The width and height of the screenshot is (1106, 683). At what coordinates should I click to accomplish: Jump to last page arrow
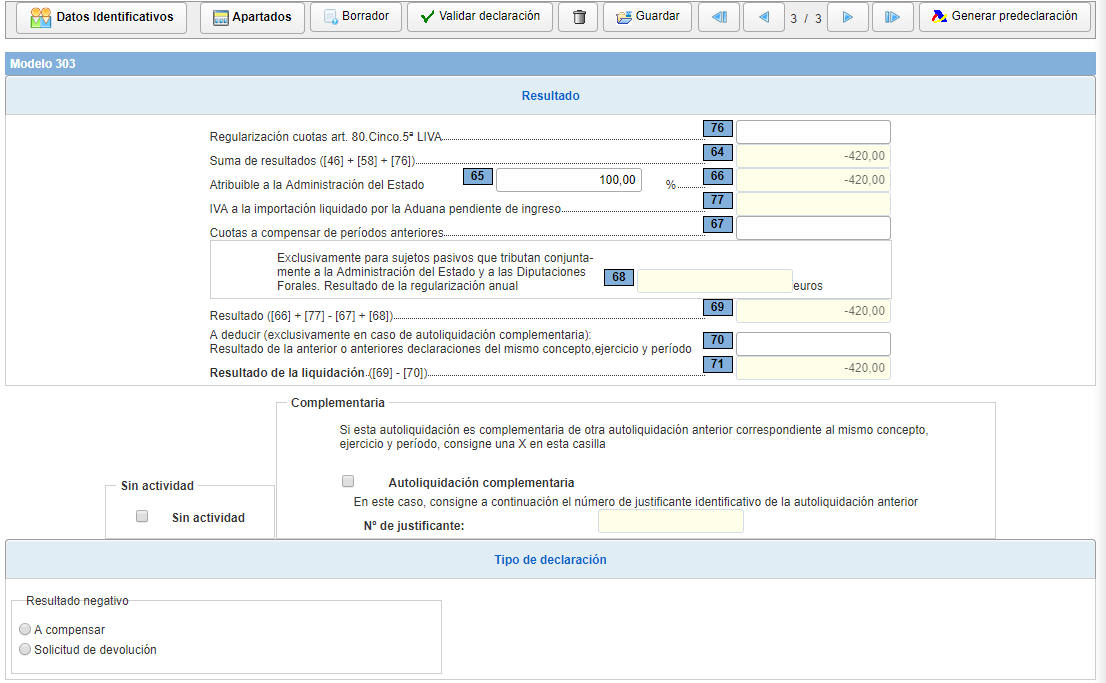coord(892,17)
